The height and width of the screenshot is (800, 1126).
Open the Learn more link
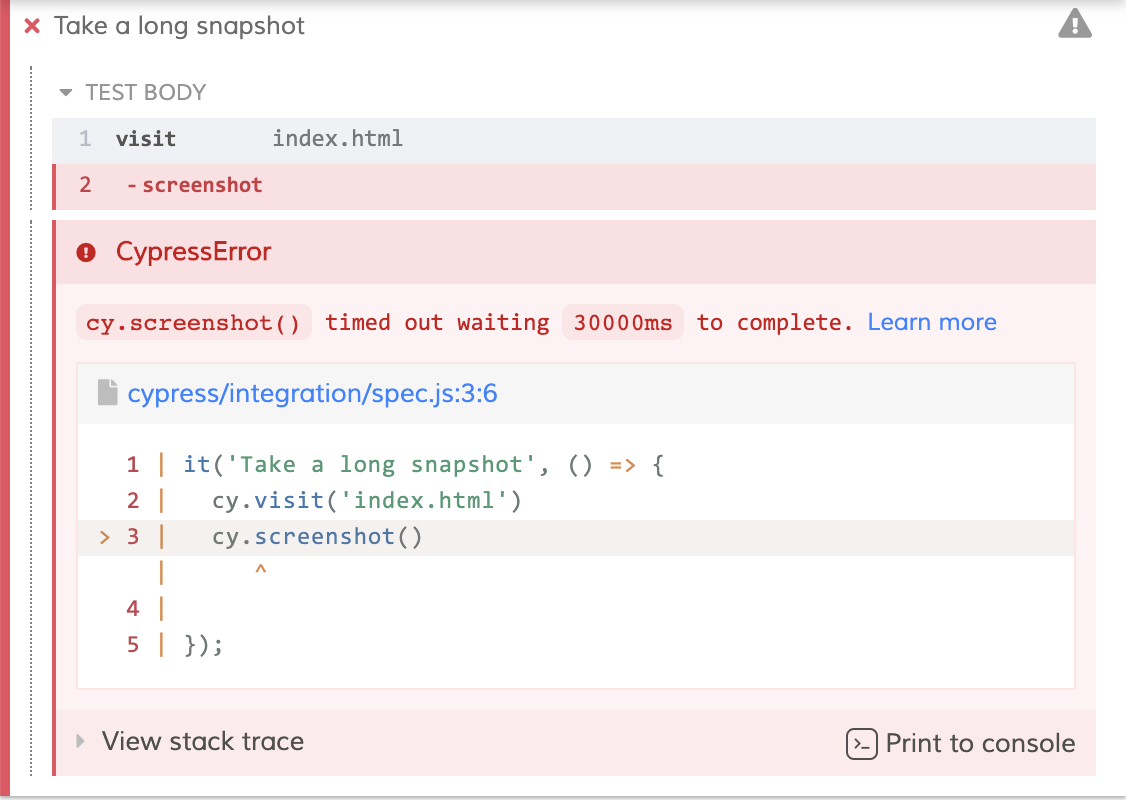pyautogui.click(x=931, y=322)
